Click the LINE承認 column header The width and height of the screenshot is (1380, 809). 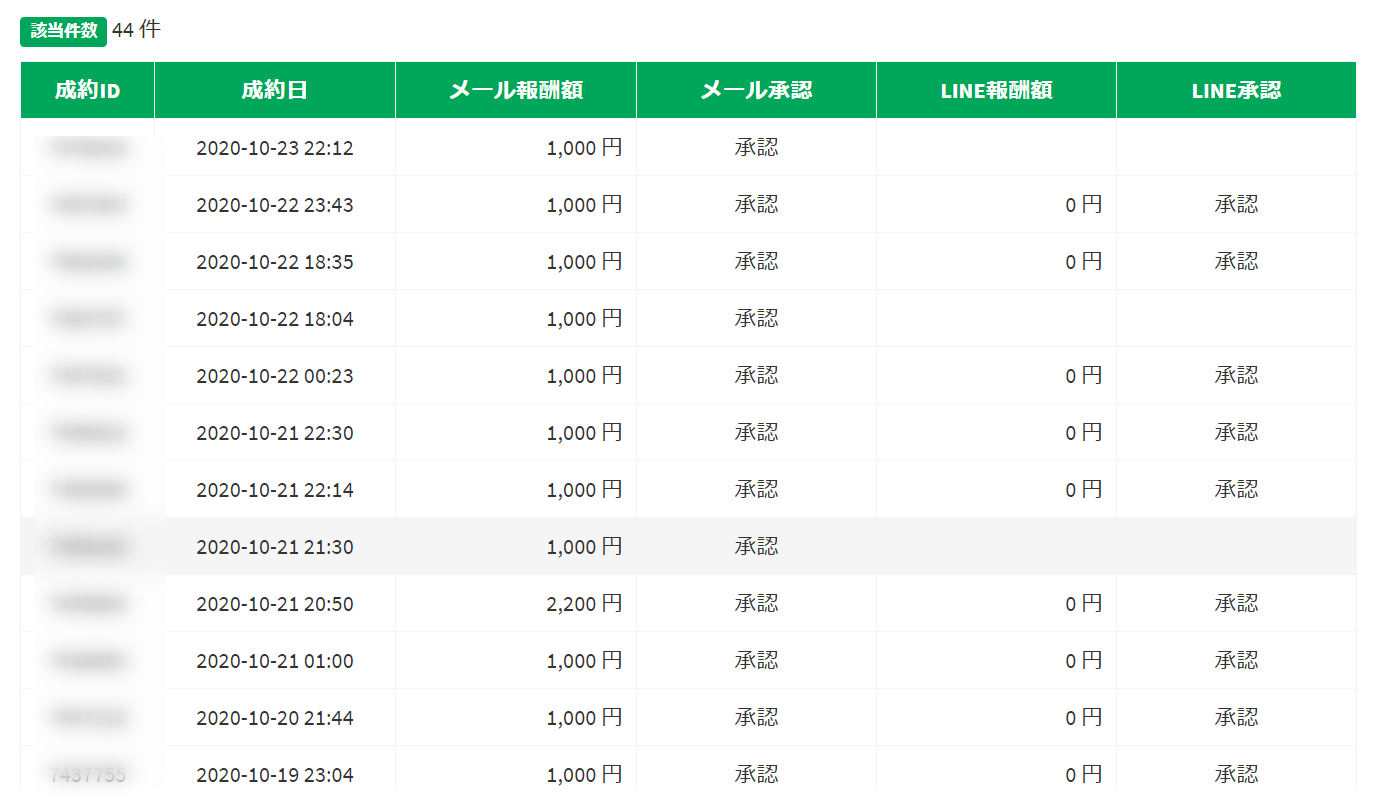pos(1236,90)
